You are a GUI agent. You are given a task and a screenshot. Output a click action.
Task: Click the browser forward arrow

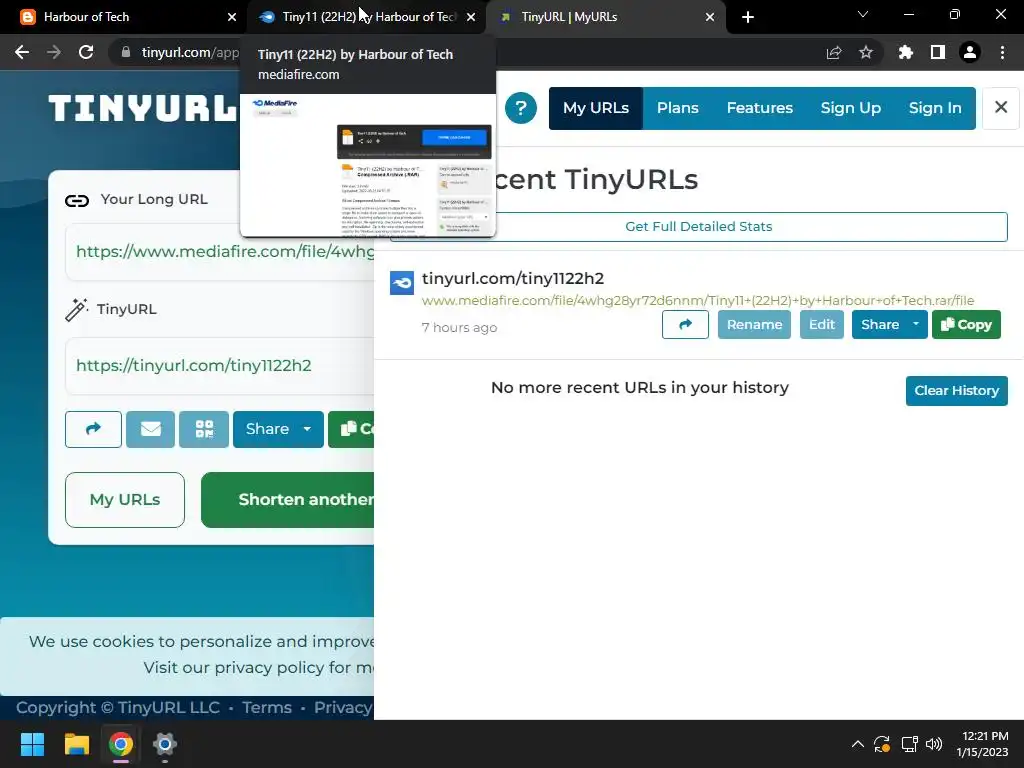(54, 52)
